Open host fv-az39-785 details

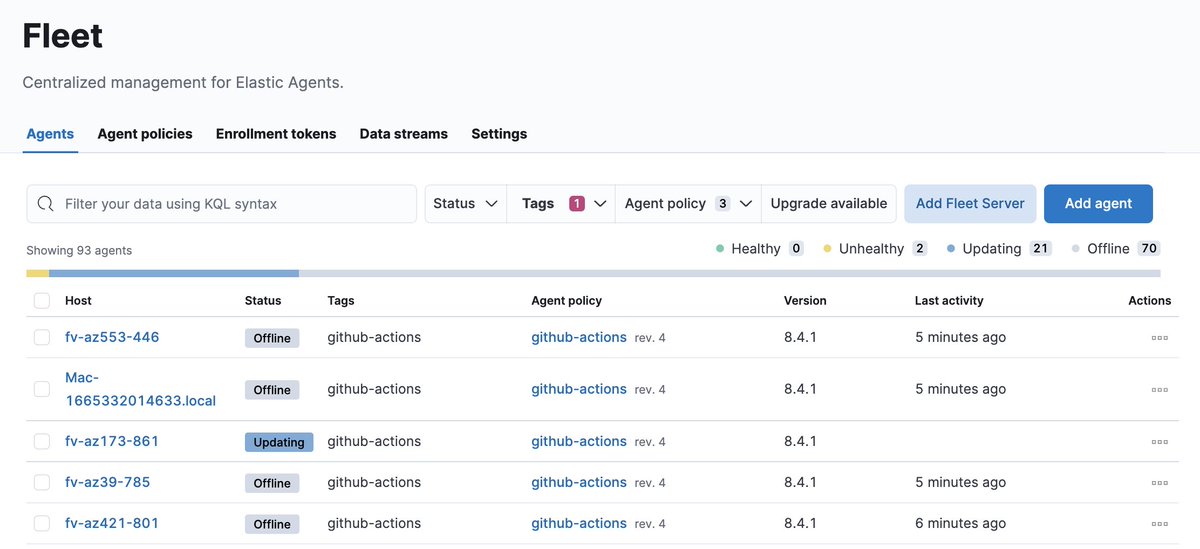coord(107,482)
